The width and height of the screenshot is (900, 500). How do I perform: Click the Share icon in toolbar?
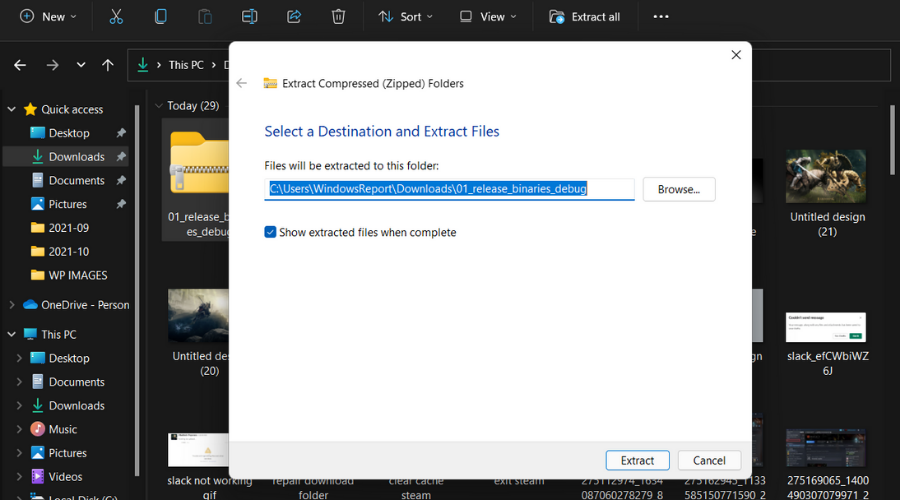(294, 17)
